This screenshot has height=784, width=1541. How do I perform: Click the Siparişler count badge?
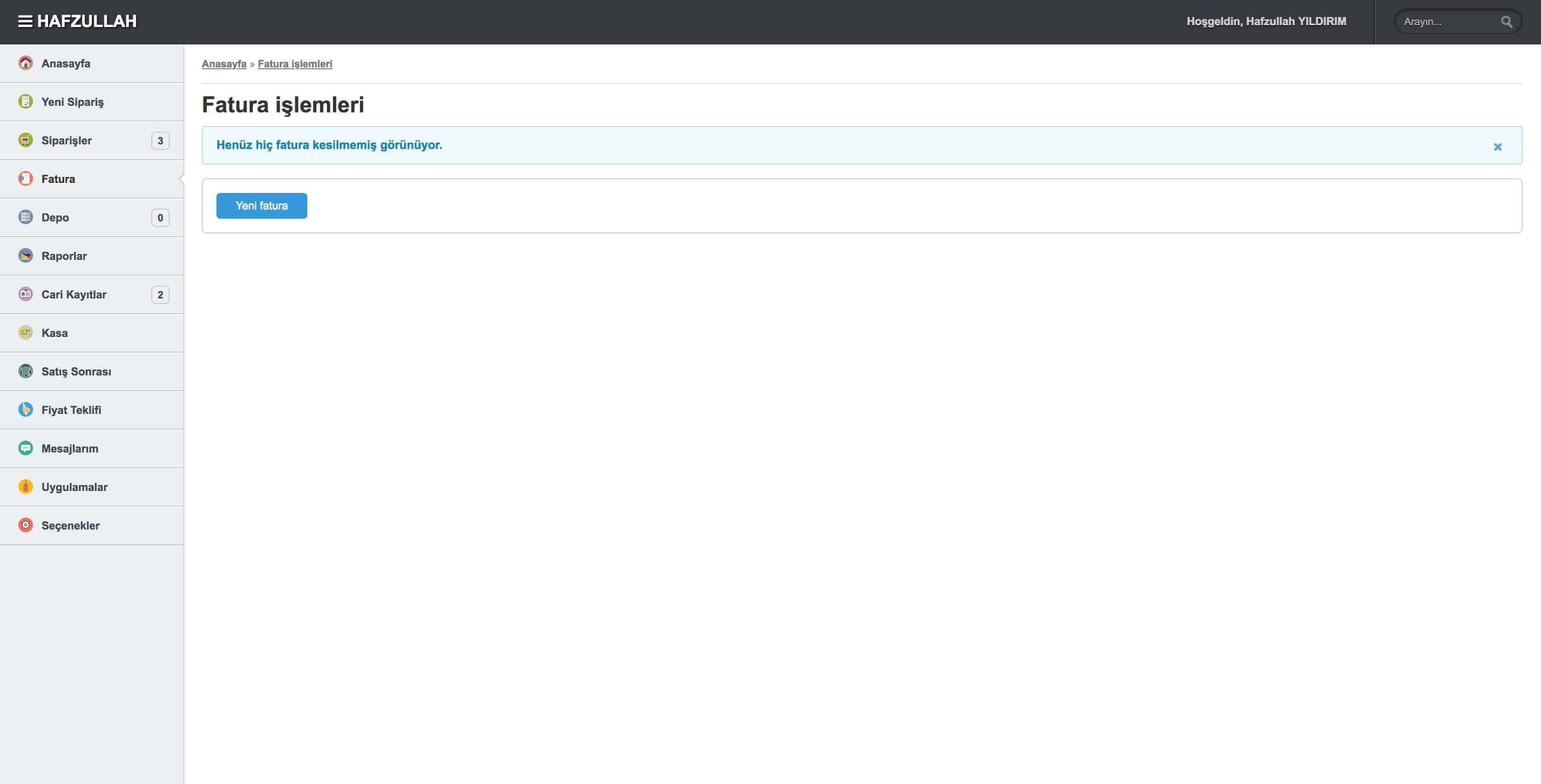tap(160, 141)
